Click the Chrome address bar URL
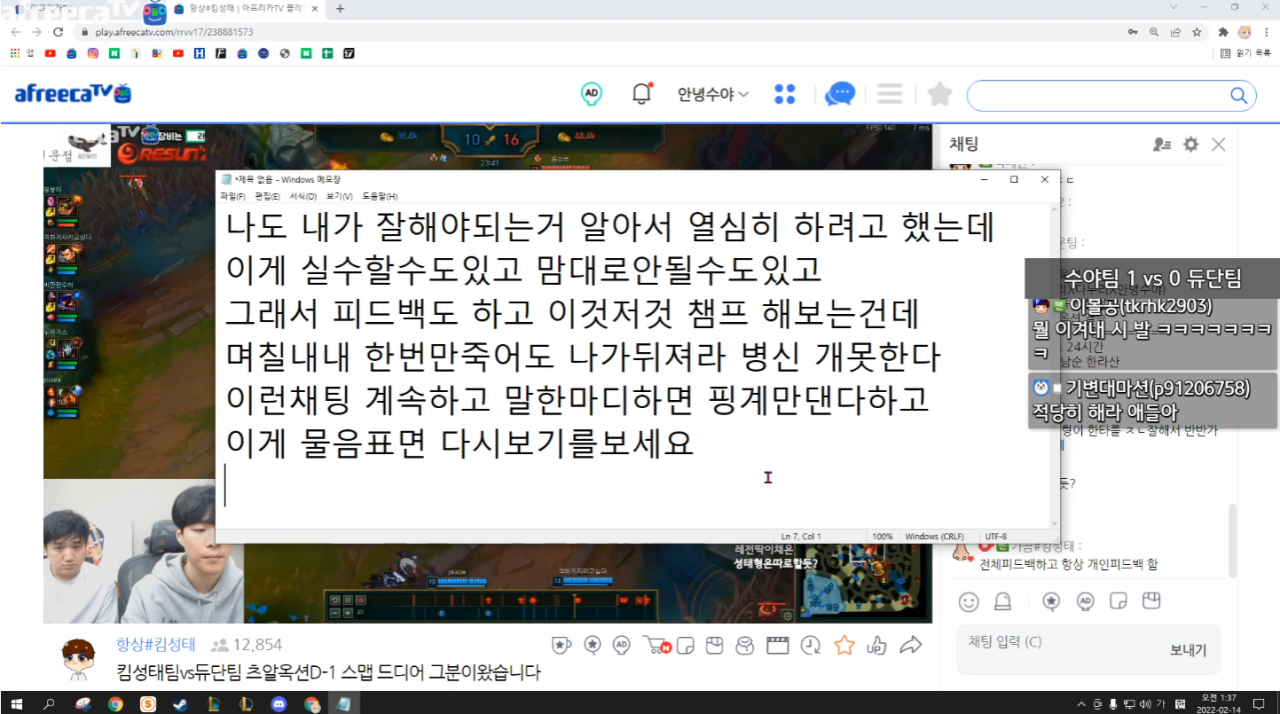Viewport: 1280px width, 714px height. coord(174,32)
